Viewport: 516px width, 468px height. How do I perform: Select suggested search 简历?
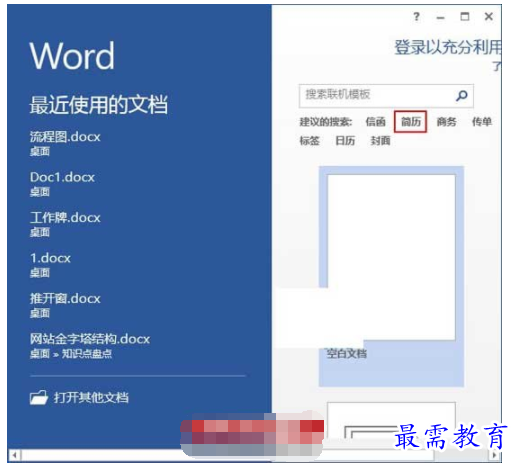pyautogui.click(x=410, y=122)
